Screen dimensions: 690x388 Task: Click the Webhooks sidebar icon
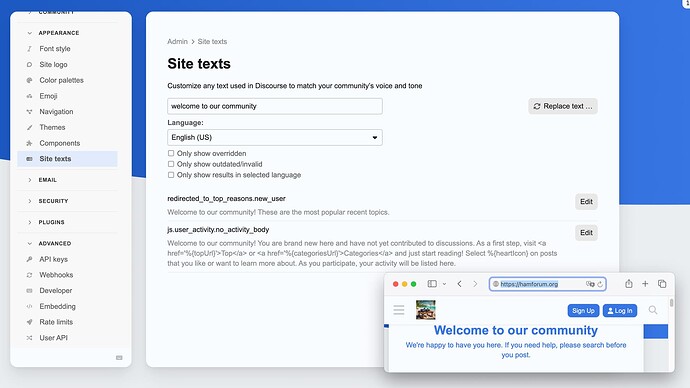29,275
